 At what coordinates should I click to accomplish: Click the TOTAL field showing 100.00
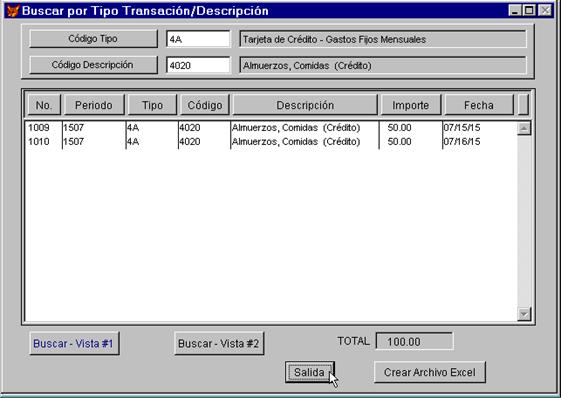click(414, 341)
